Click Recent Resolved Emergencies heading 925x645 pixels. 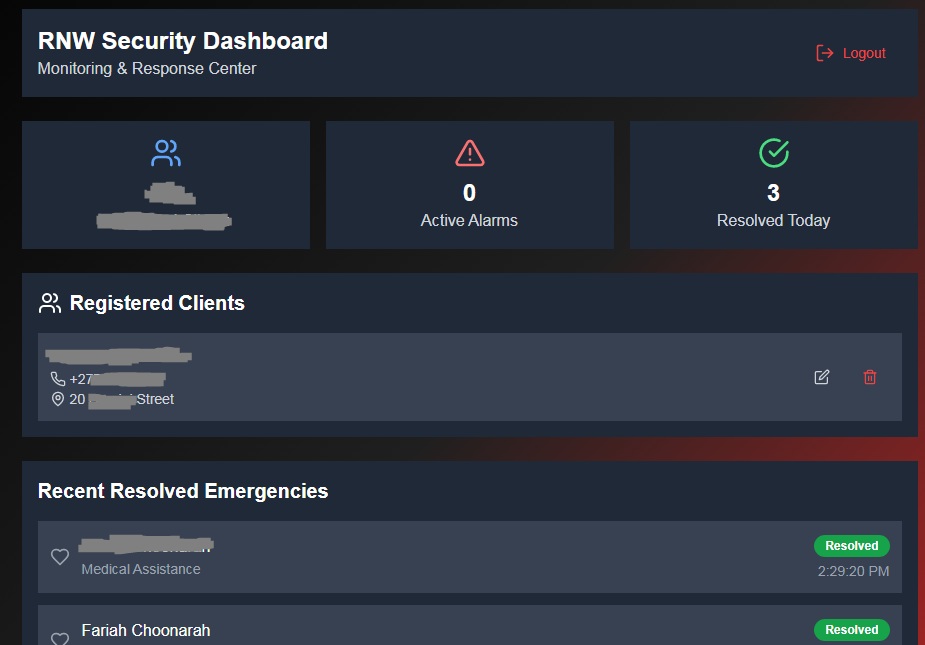[x=183, y=491]
